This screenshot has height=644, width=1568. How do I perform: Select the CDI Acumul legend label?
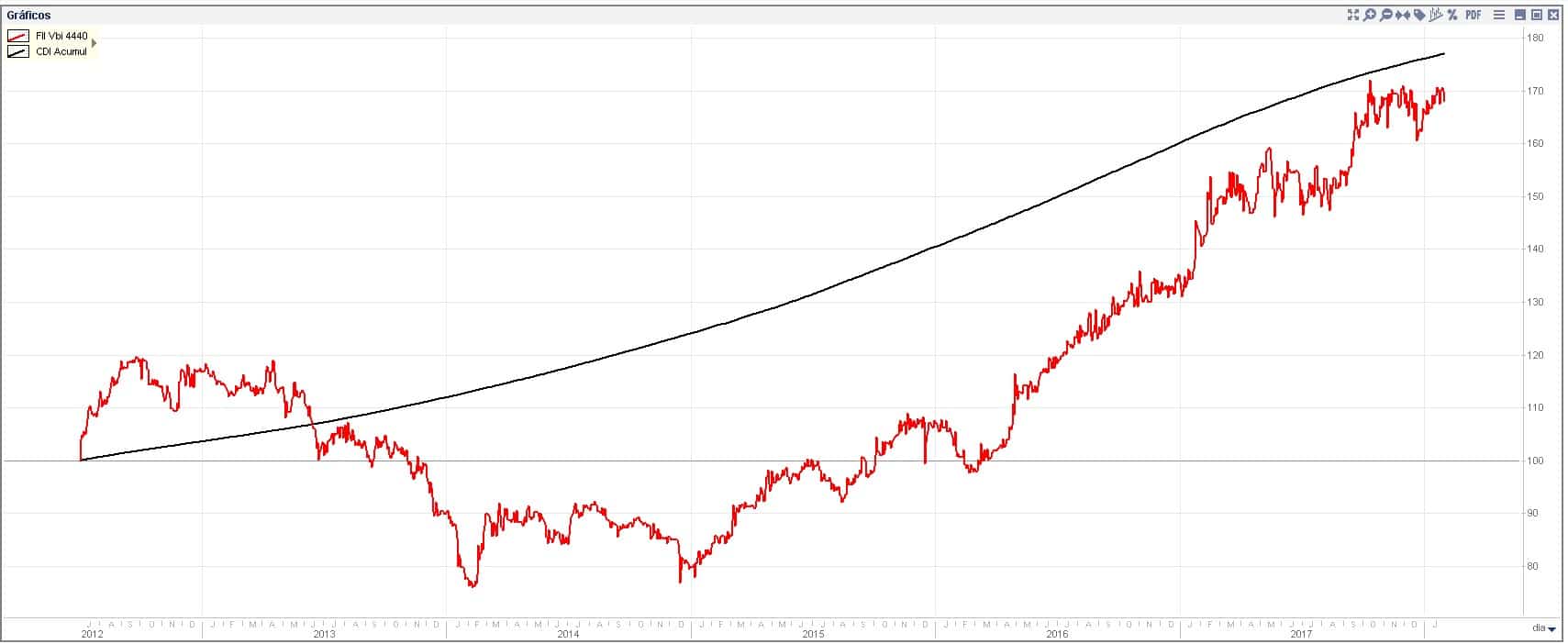61,51
